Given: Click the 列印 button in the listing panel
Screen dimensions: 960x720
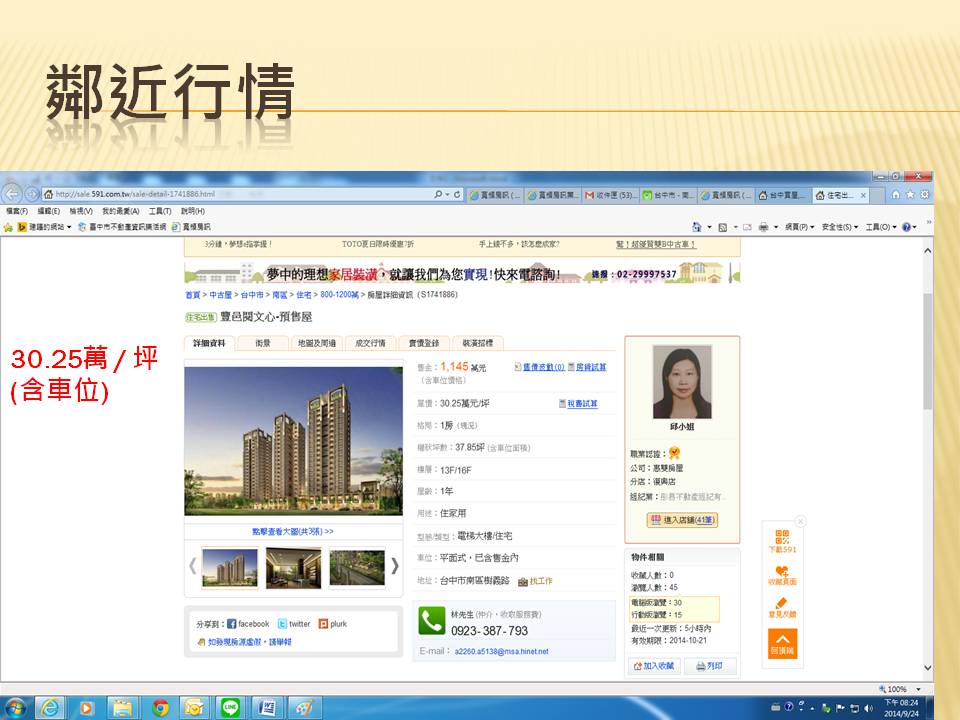Looking at the screenshot, I should (x=710, y=666).
